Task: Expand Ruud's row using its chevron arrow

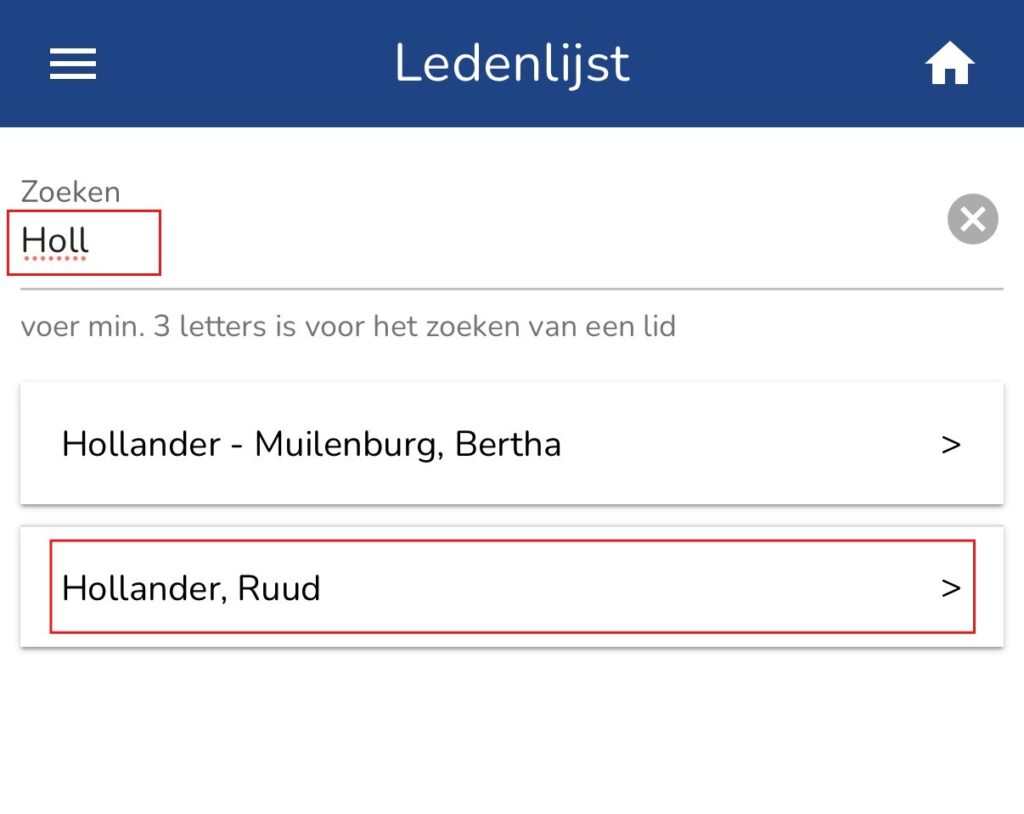Action: pos(951,588)
